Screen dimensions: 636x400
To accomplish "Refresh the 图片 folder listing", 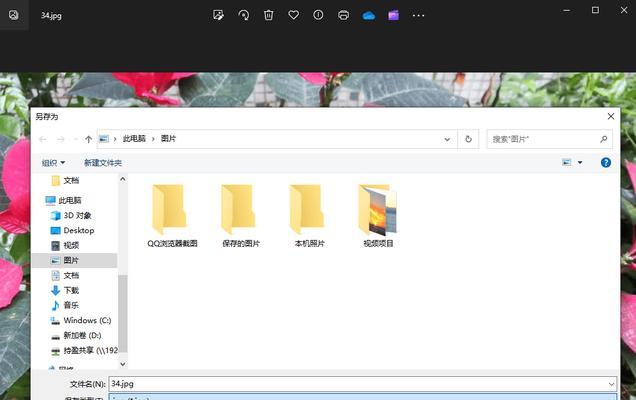I will pos(468,139).
